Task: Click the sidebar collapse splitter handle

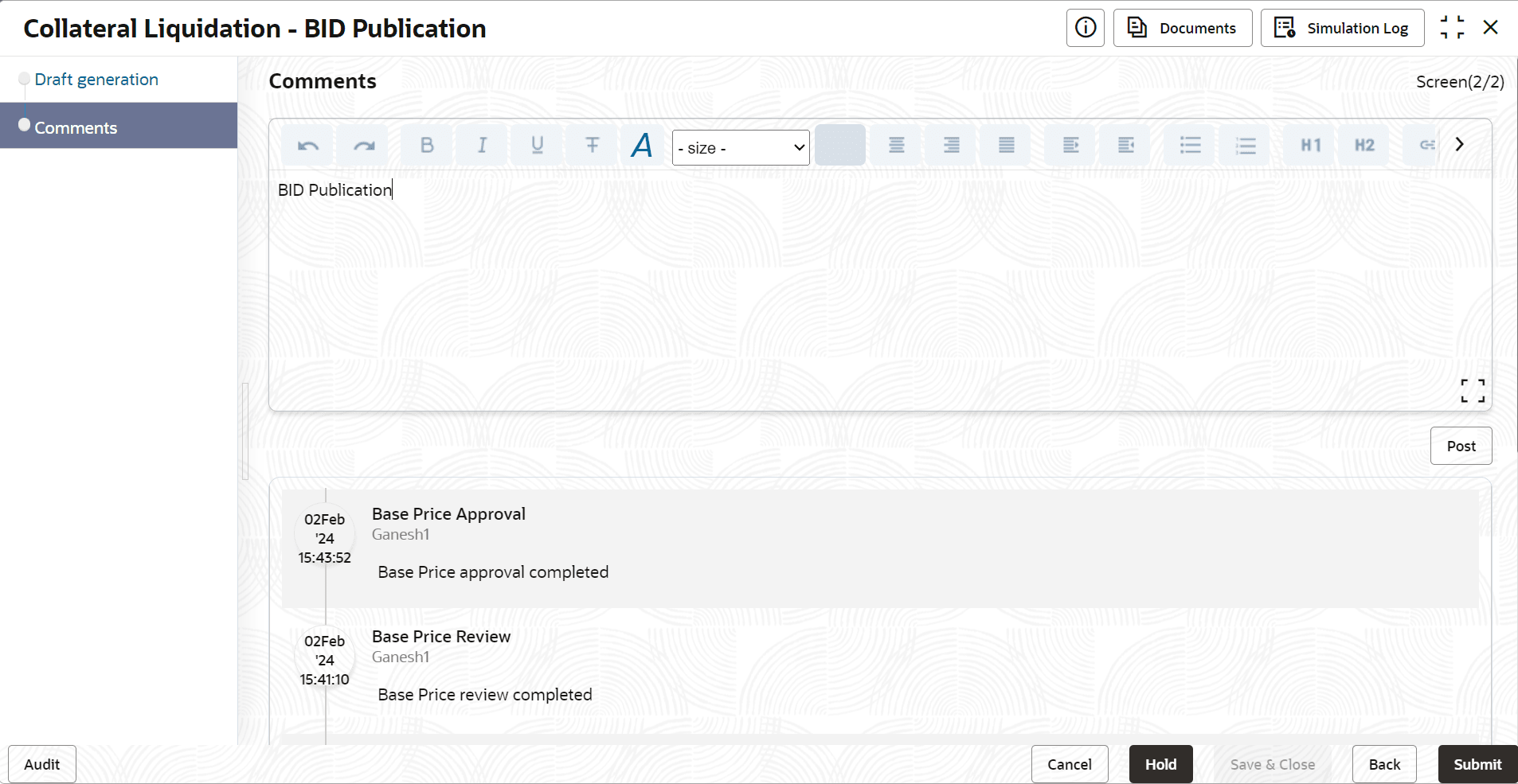Action: (245, 431)
